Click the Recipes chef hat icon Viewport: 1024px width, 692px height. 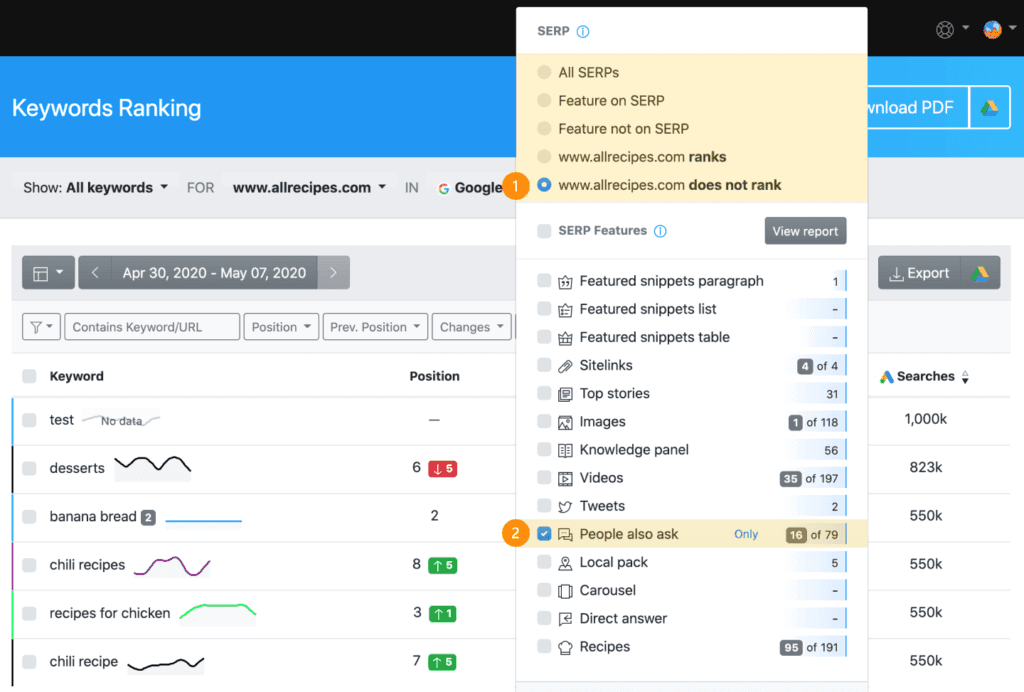click(x=565, y=647)
